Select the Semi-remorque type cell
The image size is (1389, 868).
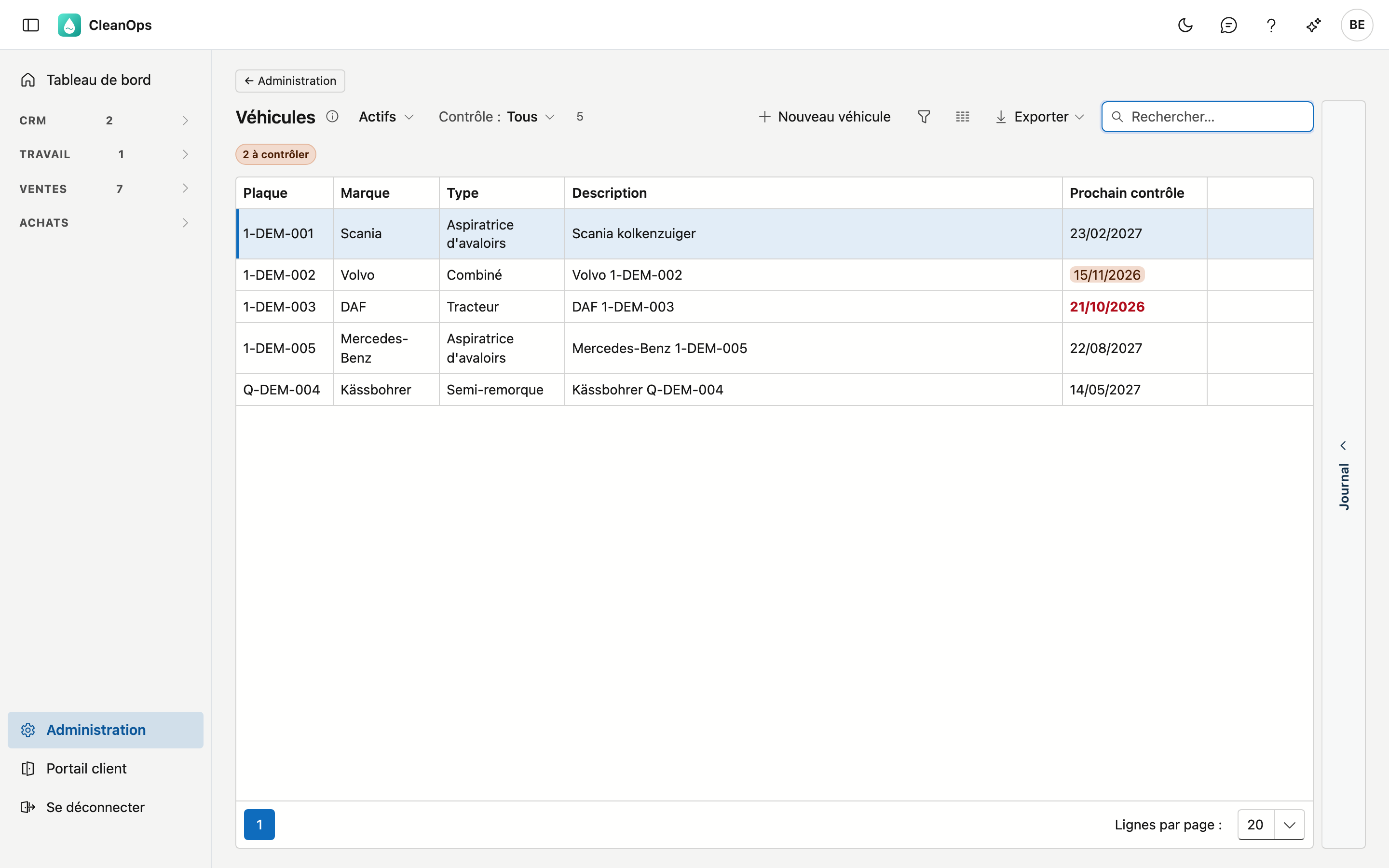[502, 390]
